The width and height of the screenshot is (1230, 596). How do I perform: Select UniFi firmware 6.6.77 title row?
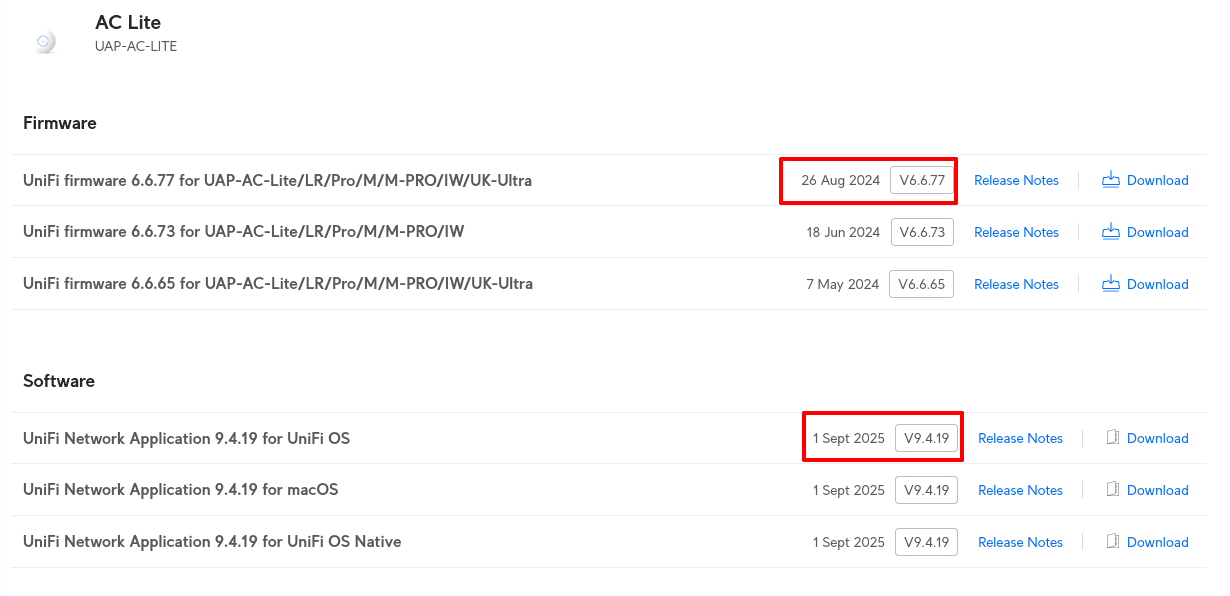(x=277, y=180)
